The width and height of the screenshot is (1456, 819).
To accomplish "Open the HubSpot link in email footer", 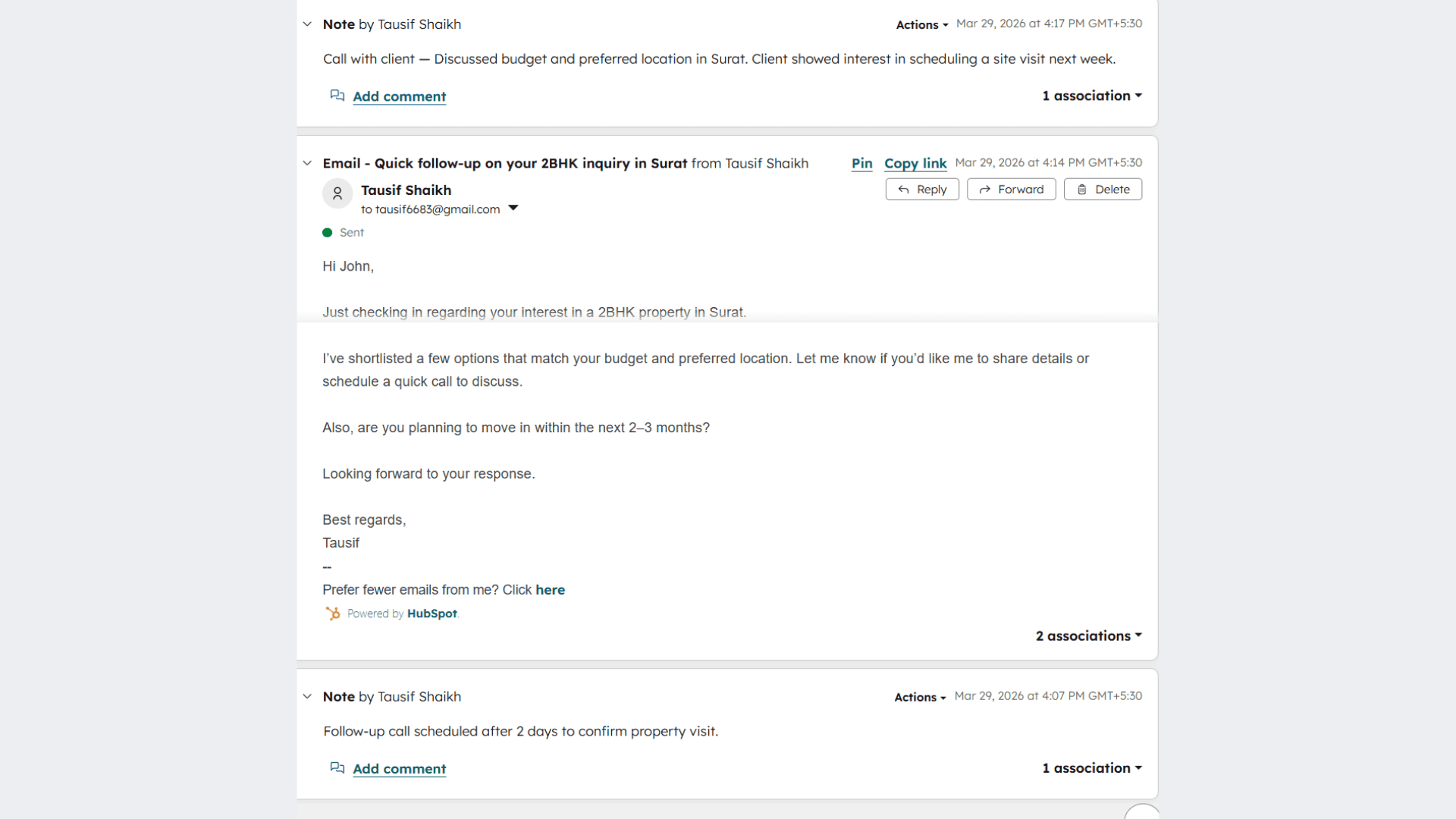I will (432, 613).
